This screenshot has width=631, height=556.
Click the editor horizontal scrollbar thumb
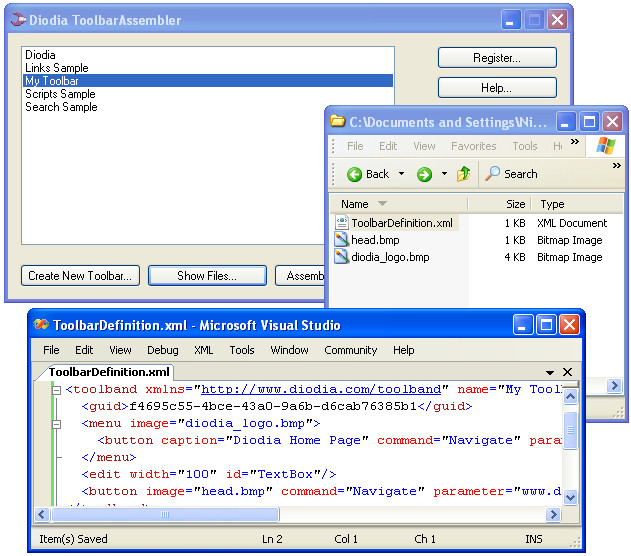165,514
